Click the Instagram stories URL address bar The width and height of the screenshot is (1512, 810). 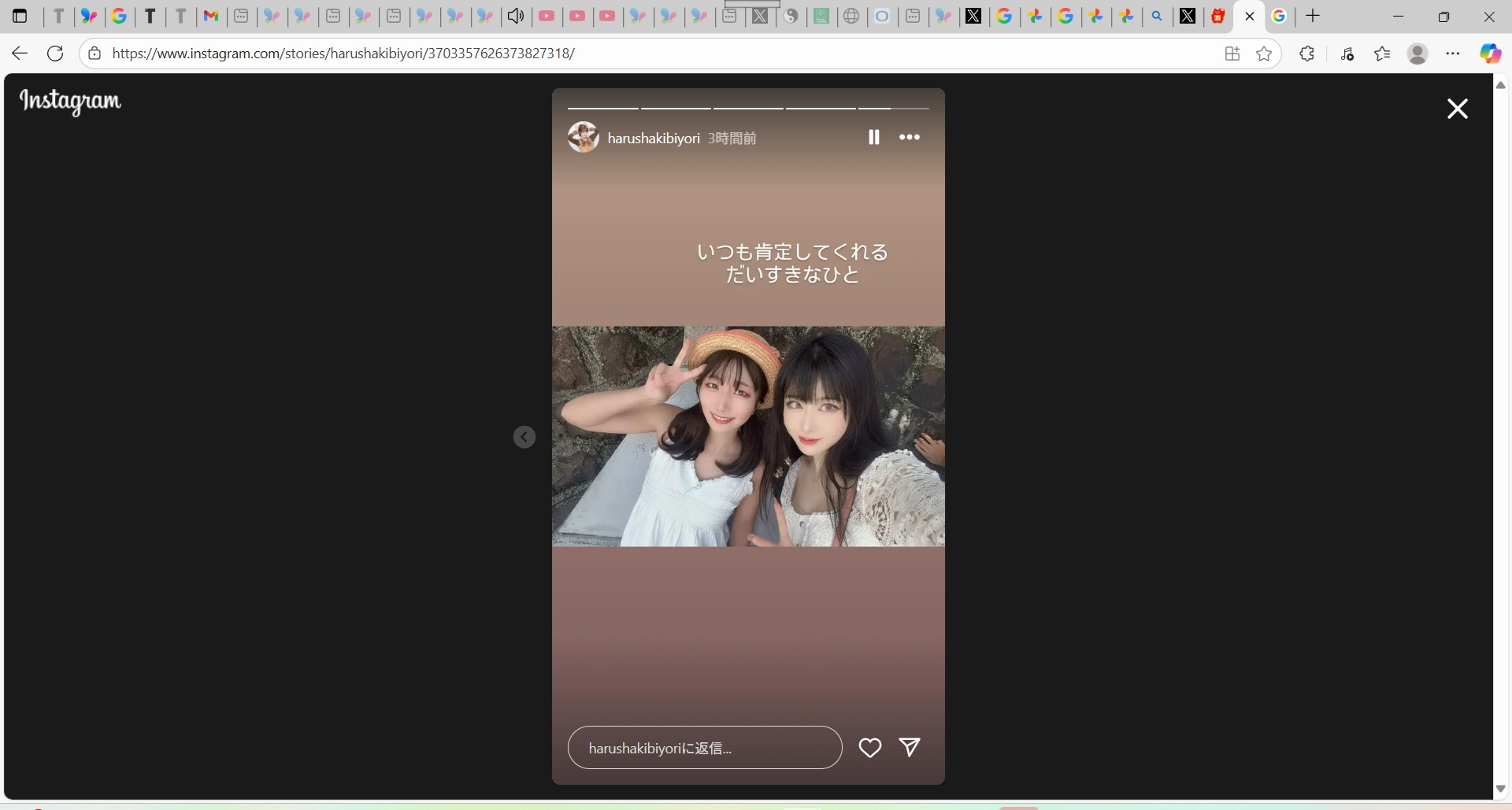click(x=343, y=54)
